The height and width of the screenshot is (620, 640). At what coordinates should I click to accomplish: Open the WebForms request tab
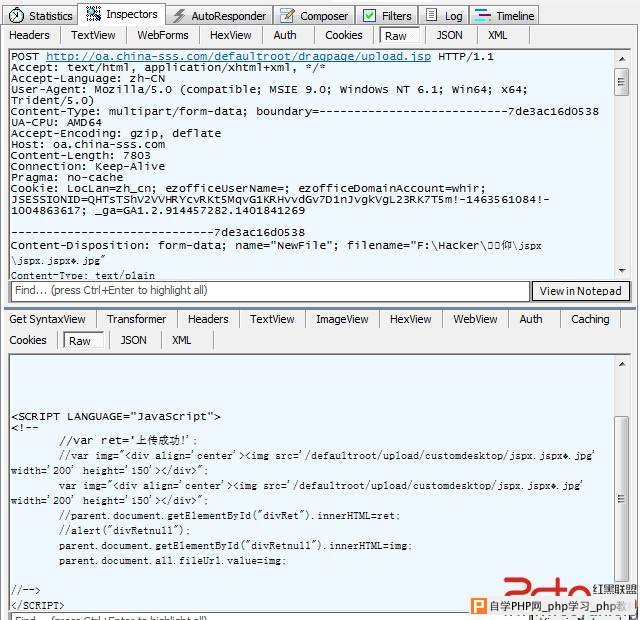163,35
